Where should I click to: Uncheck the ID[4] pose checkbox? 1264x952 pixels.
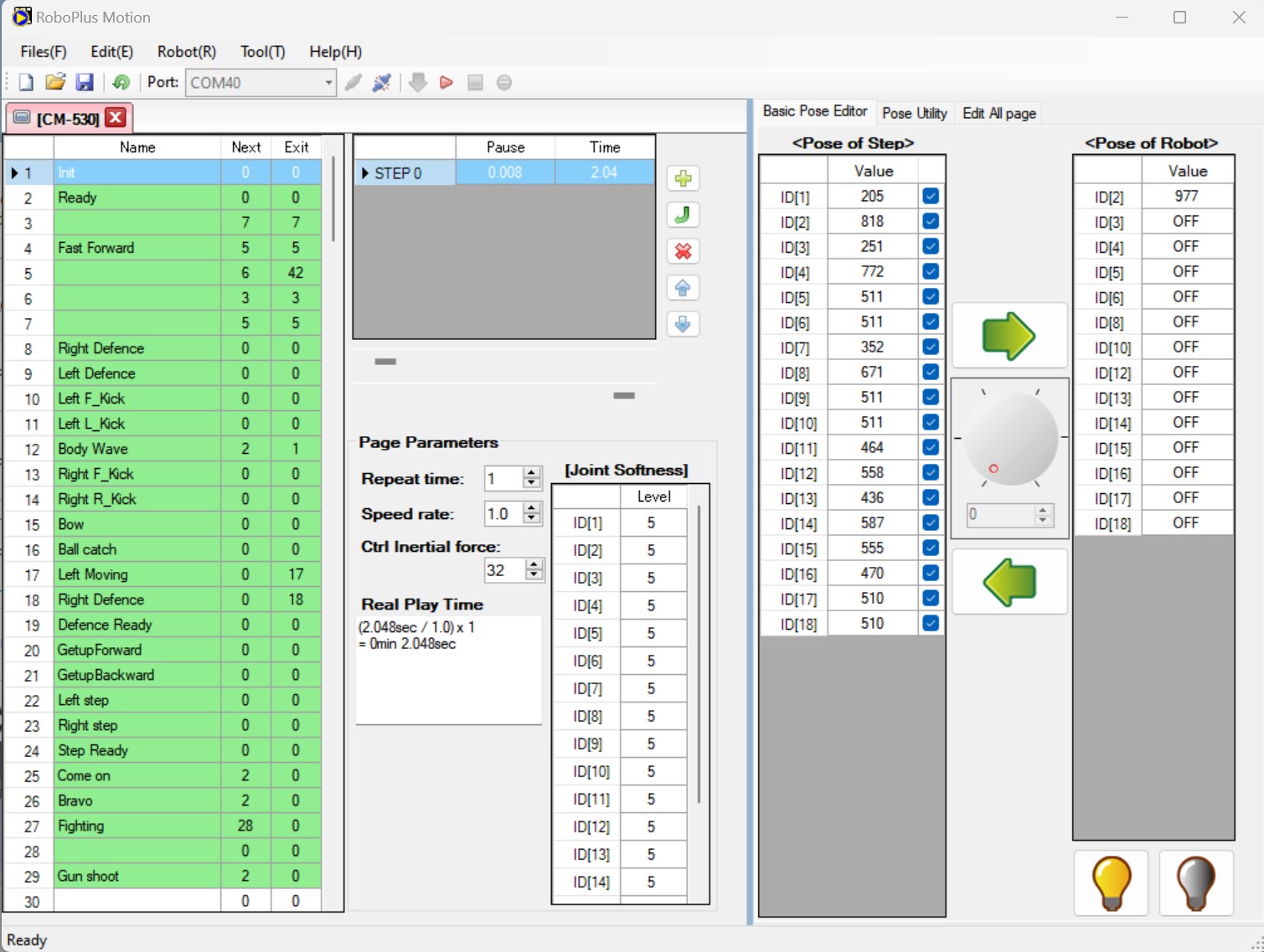click(931, 271)
